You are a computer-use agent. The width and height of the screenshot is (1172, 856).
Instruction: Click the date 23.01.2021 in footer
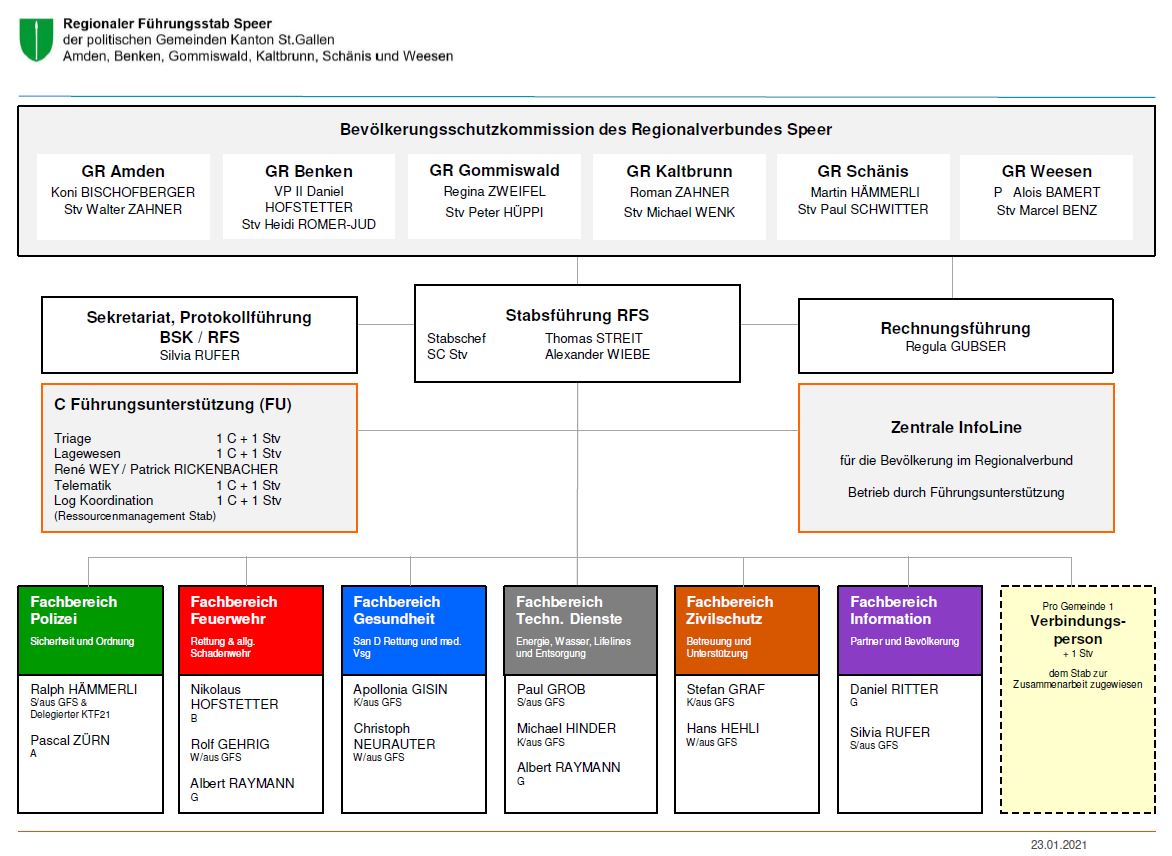(x=1058, y=845)
